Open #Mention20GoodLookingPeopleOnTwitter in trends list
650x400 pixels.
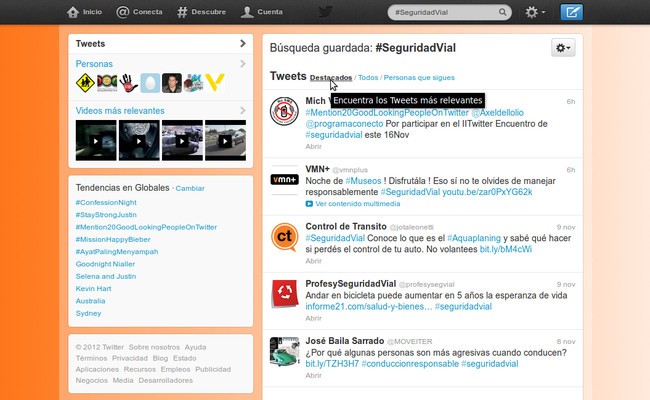(146, 227)
